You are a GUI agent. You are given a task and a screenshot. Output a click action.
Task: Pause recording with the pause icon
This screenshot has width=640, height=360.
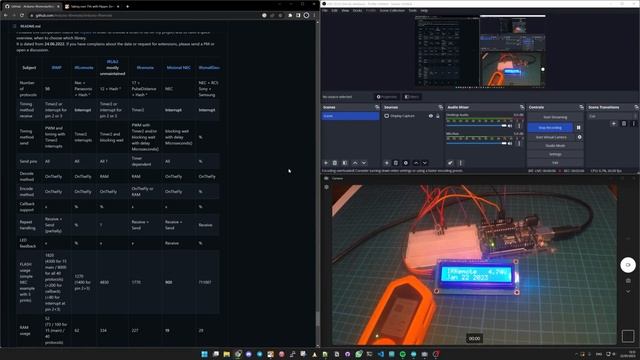[578, 128]
